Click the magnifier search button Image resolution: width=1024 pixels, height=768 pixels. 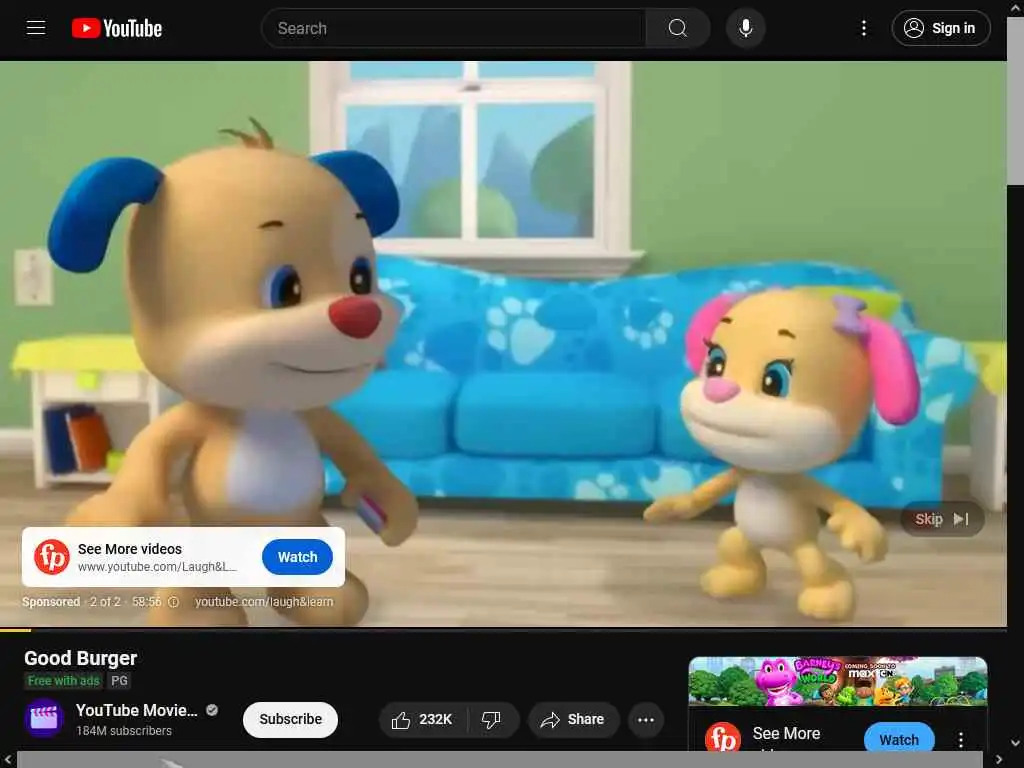click(x=677, y=28)
